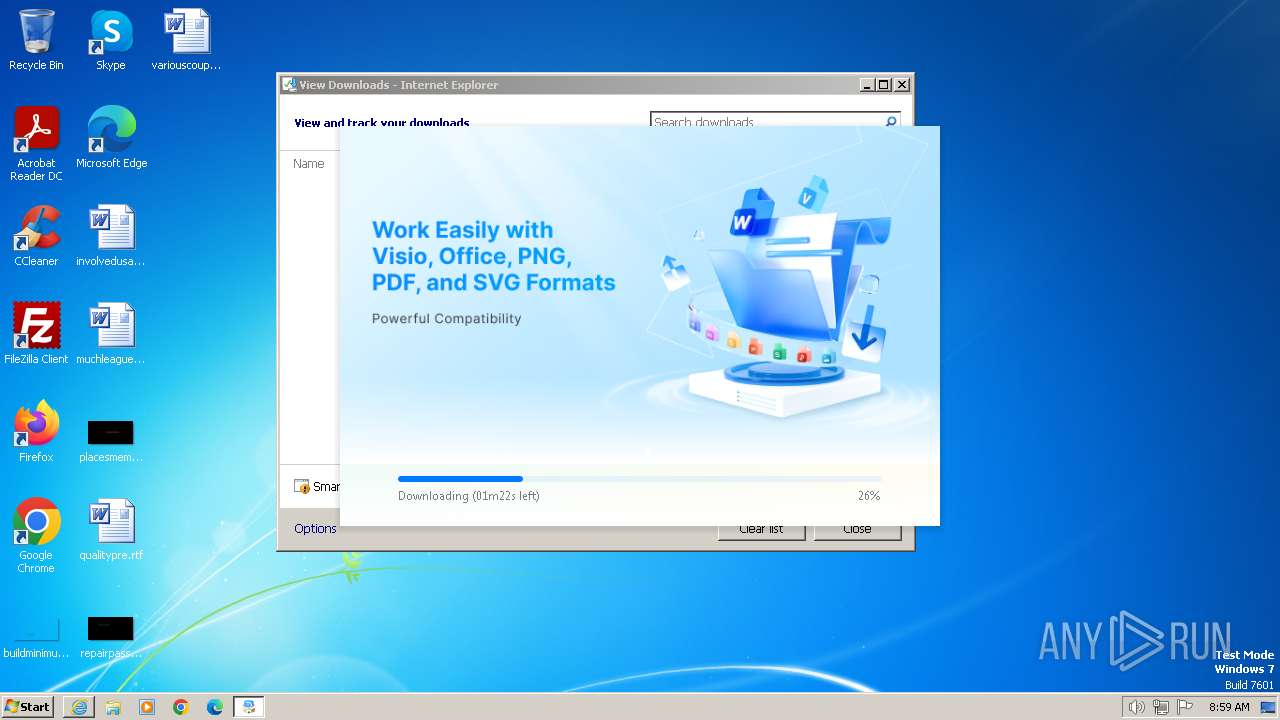Click the network tray icon
This screenshot has height=720, width=1280.
click(1161, 707)
